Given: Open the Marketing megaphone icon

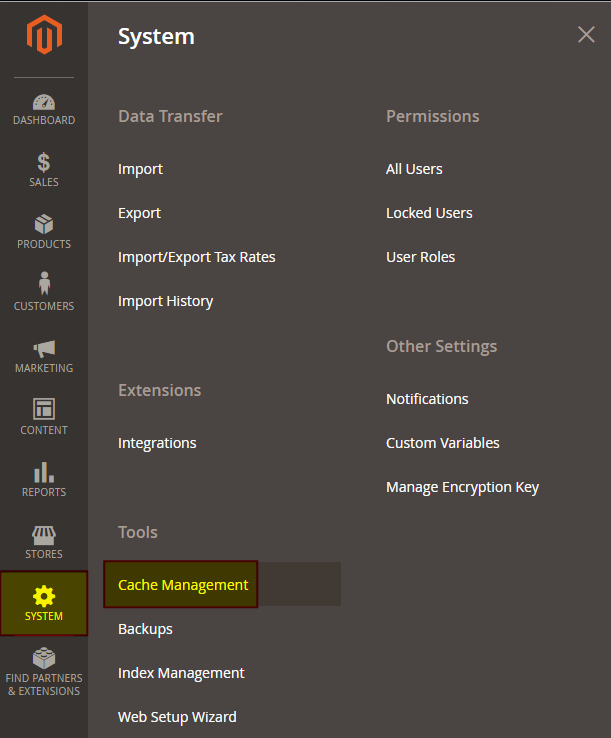Looking at the screenshot, I should click(x=44, y=349).
